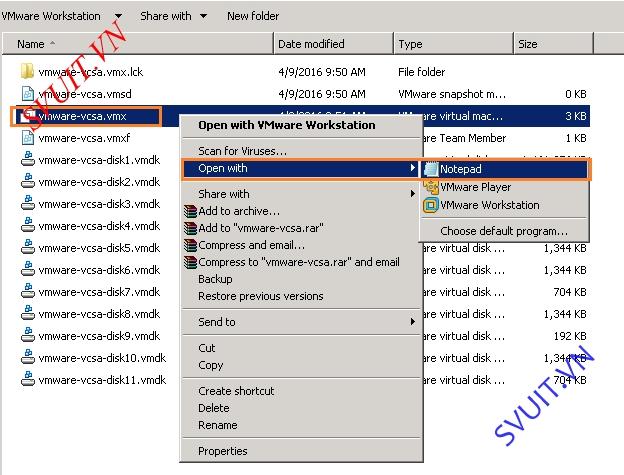This screenshot has width=624, height=475.
Task: Select Add to archive entry
Action: pyautogui.click(x=239, y=211)
